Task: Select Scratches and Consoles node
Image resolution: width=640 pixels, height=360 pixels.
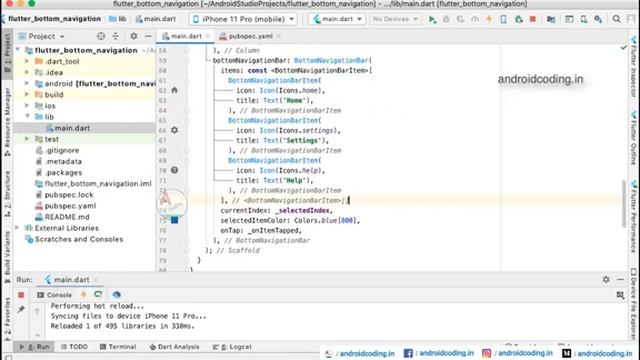Action: click(78, 240)
